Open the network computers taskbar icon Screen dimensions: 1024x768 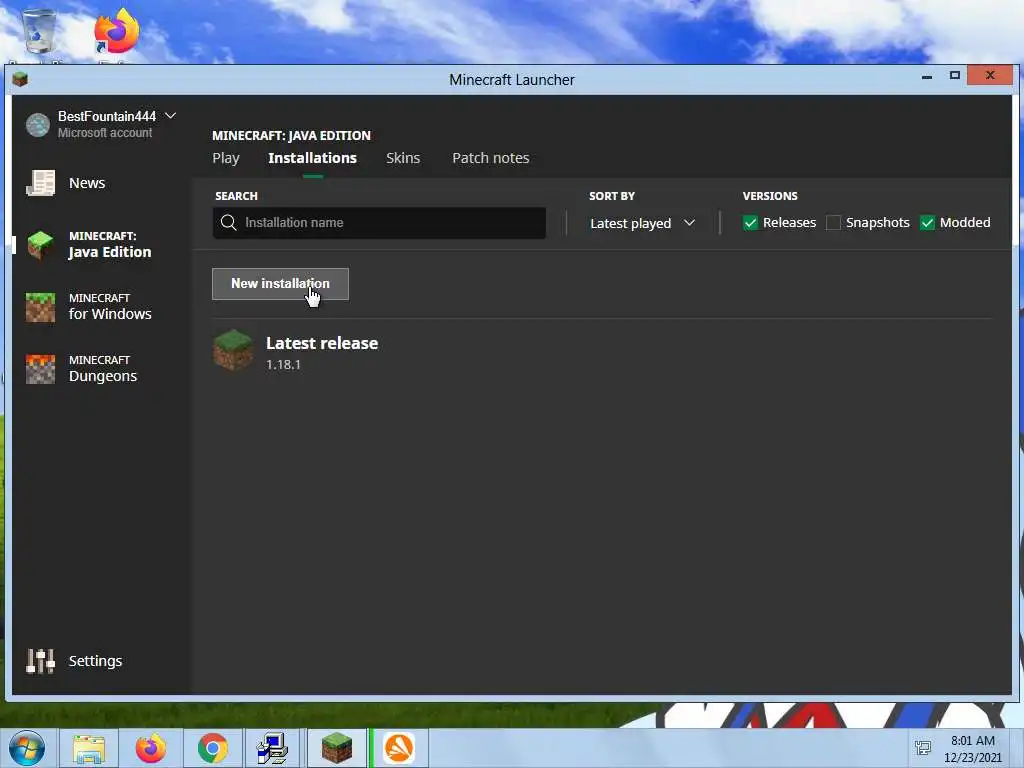click(x=274, y=748)
